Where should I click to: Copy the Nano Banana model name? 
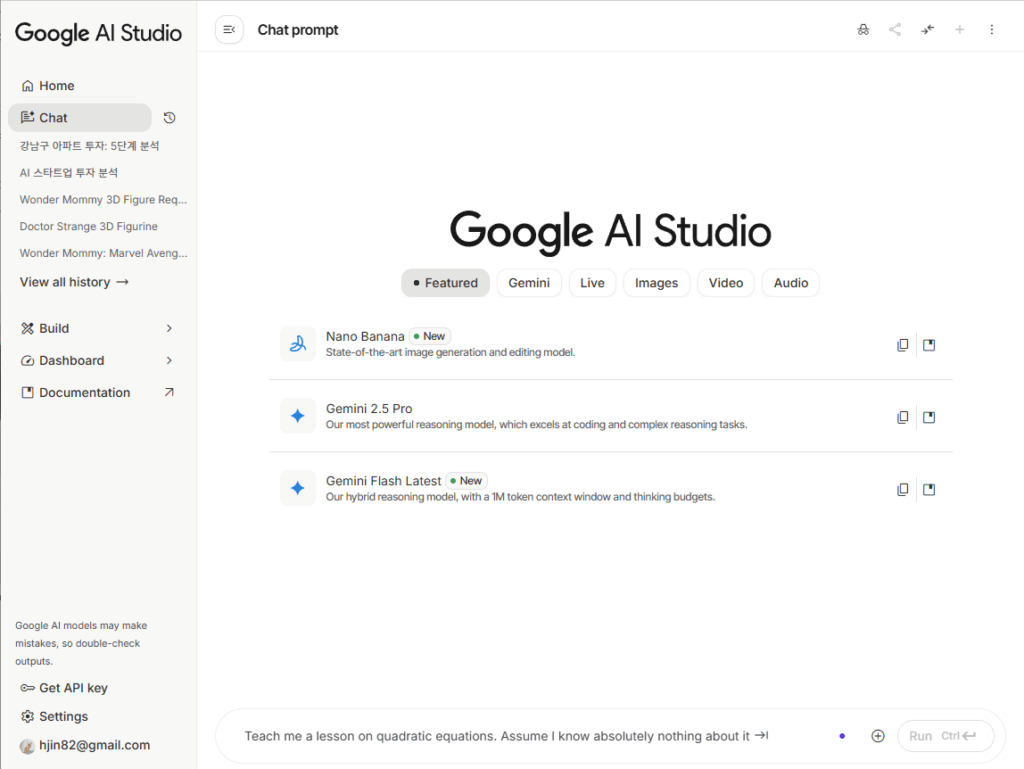pos(903,344)
